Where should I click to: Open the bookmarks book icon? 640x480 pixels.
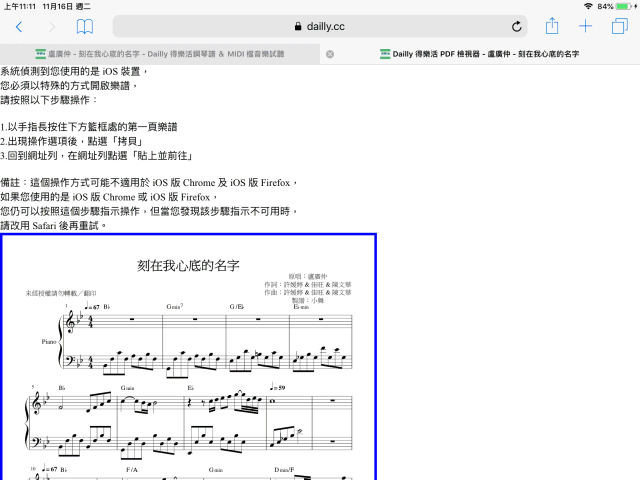(x=85, y=27)
